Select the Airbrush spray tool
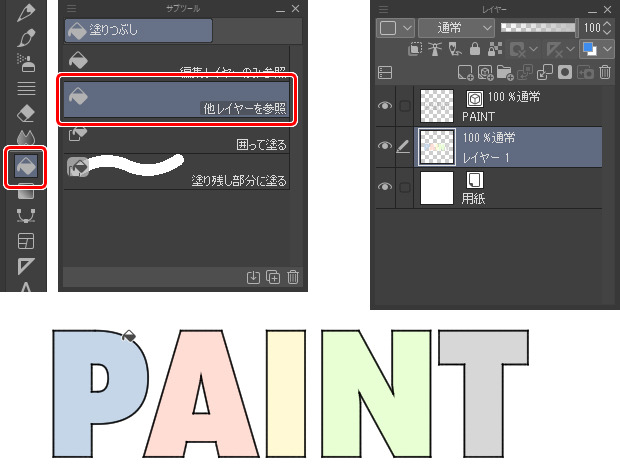Image resolution: width=620 pixels, height=474 pixels. [26, 63]
